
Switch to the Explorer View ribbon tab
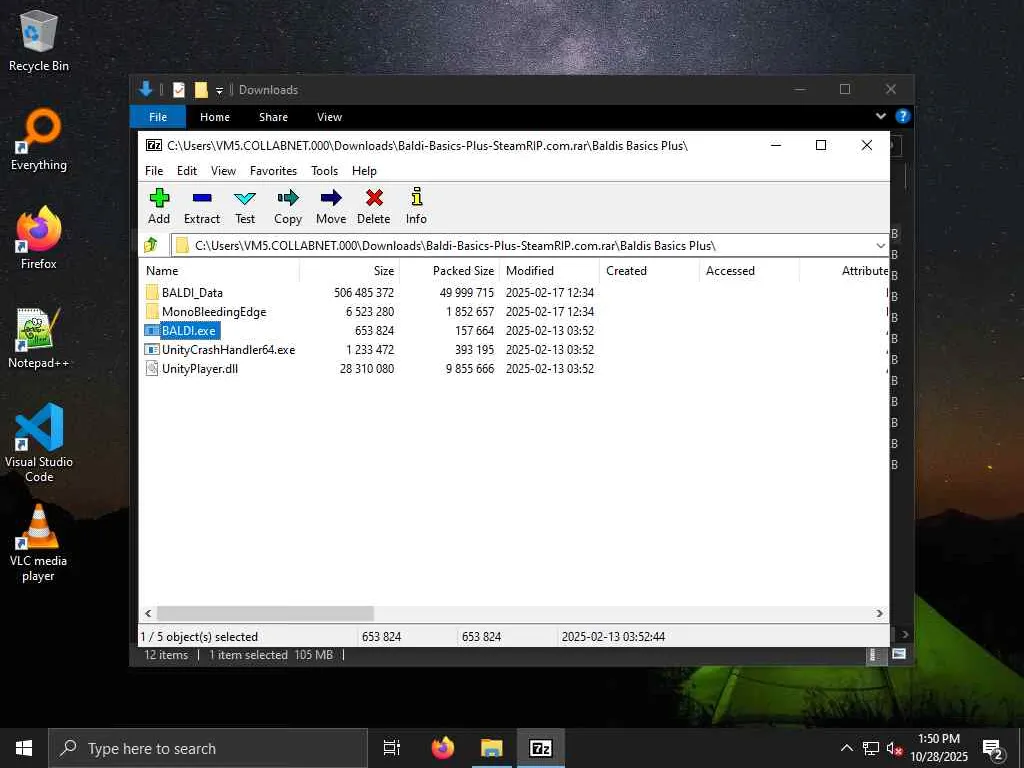coord(329,117)
